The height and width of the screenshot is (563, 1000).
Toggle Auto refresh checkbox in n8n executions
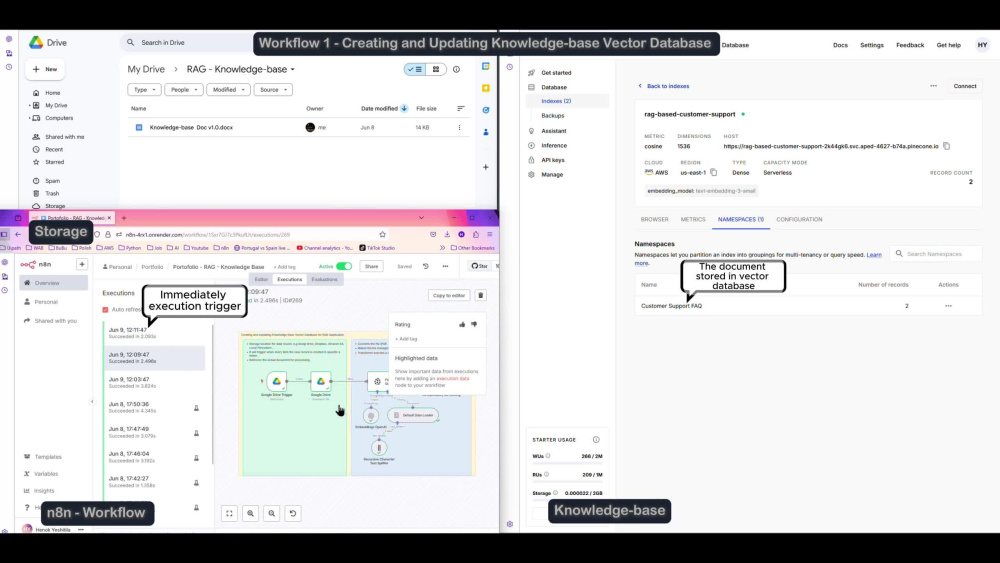[105, 310]
